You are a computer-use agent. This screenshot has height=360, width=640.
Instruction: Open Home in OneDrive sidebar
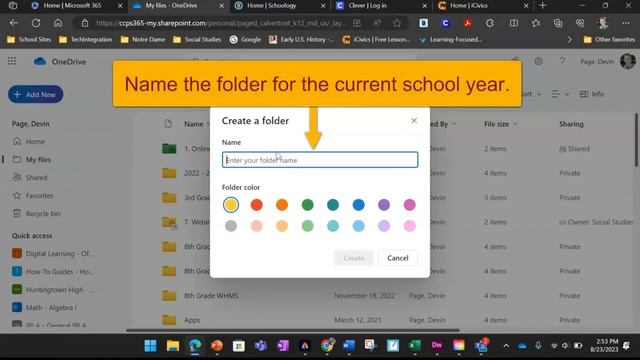pos(35,142)
